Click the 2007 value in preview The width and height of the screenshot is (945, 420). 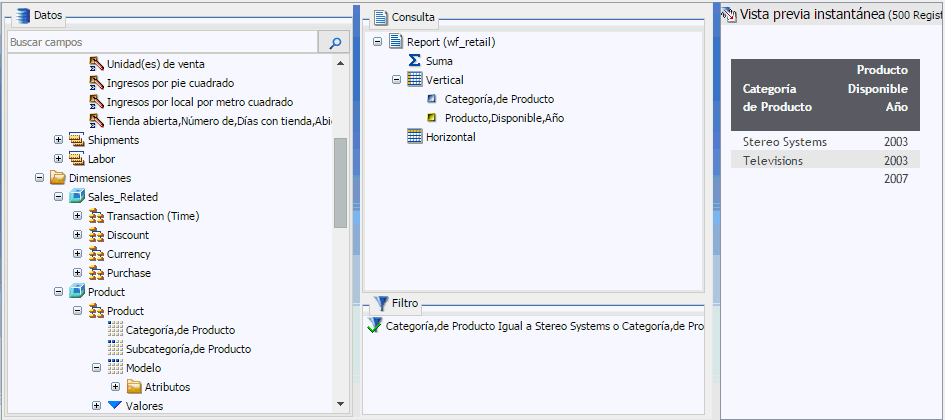(896, 179)
